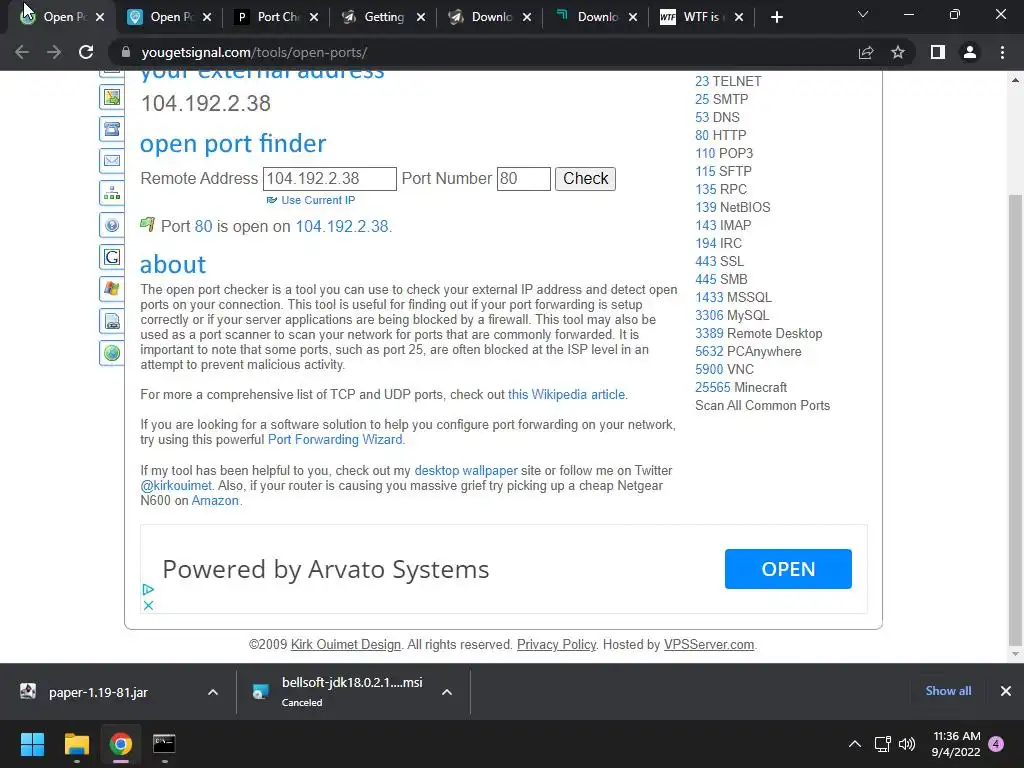Focus the Port Number input field
The image size is (1024, 768).
coord(523,179)
